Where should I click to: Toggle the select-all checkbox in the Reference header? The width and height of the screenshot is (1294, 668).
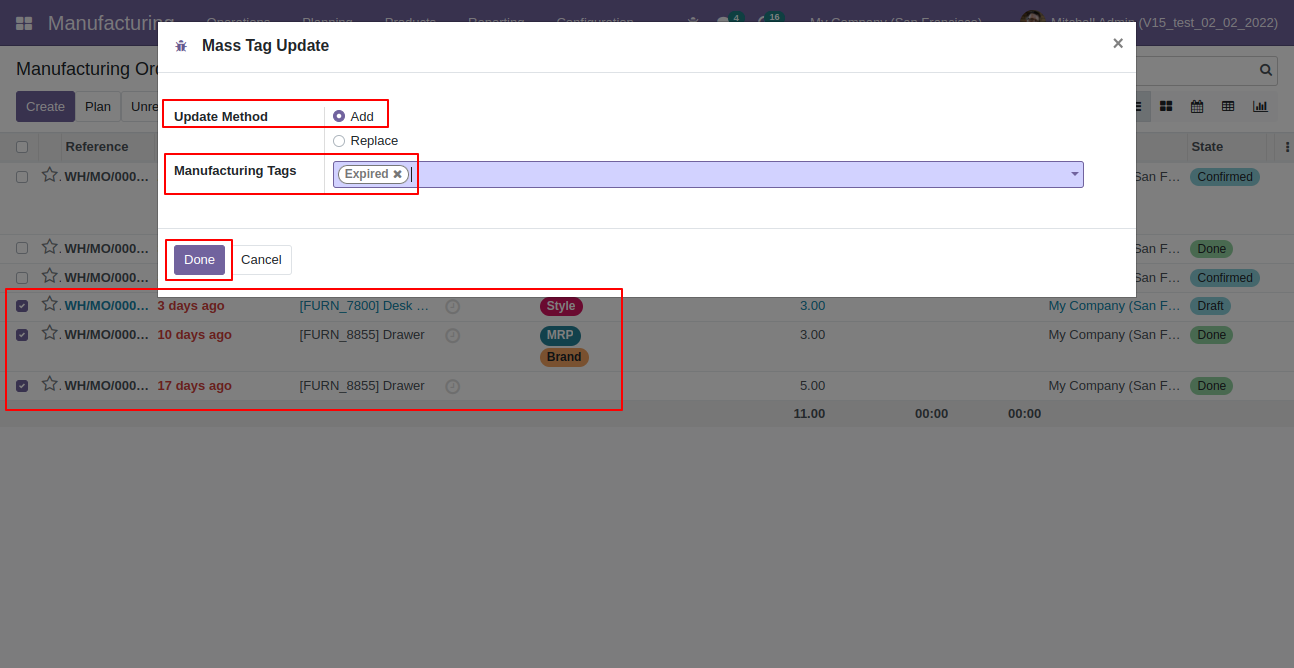pos(22,147)
